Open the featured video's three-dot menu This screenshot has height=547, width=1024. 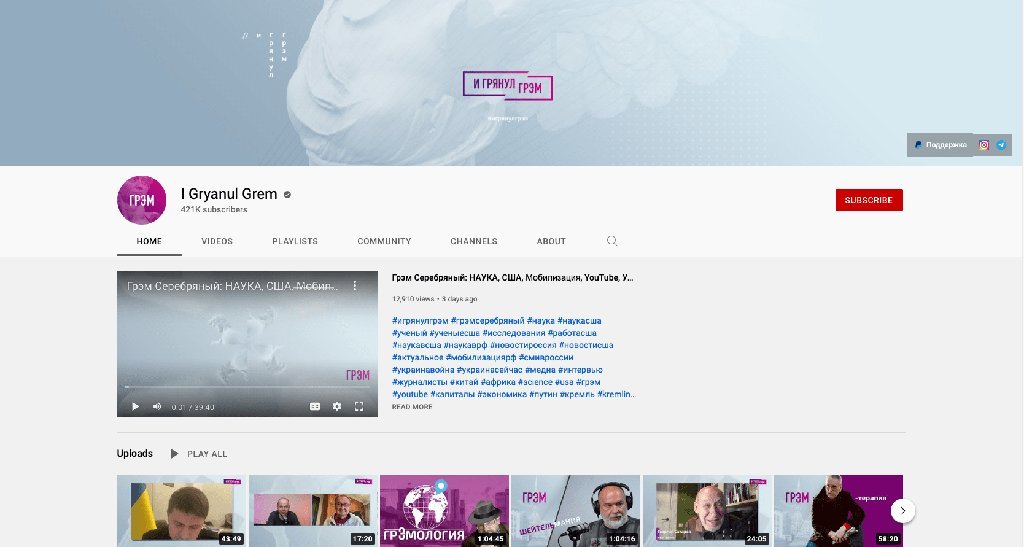355,286
